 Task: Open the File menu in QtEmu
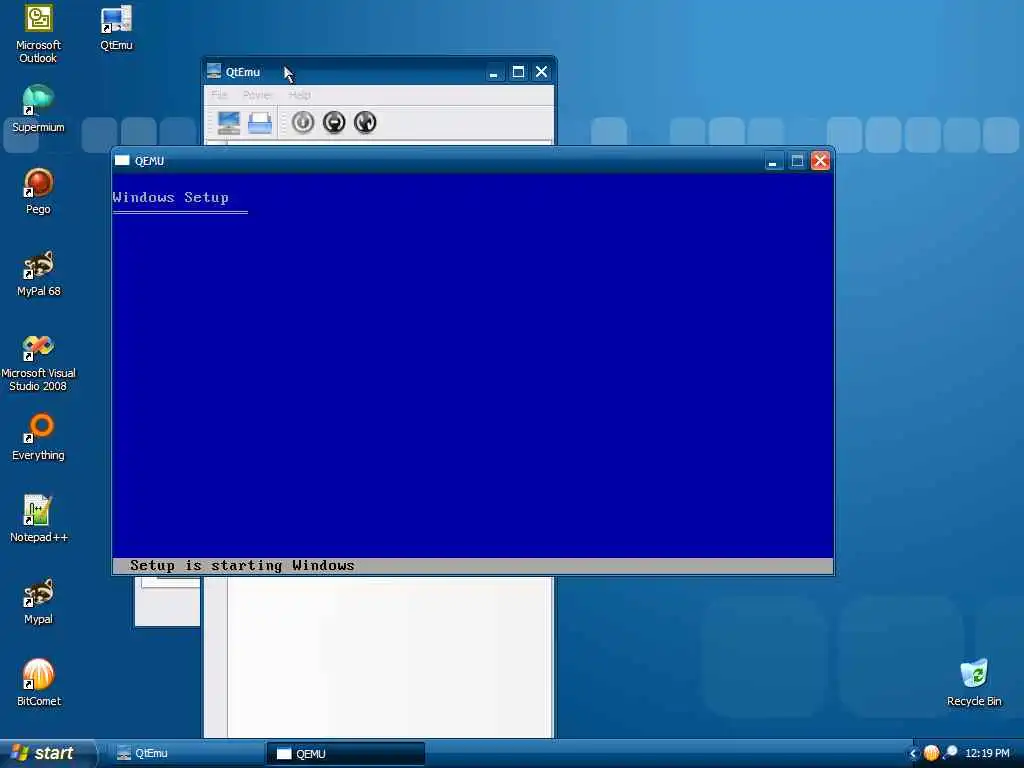click(x=219, y=95)
